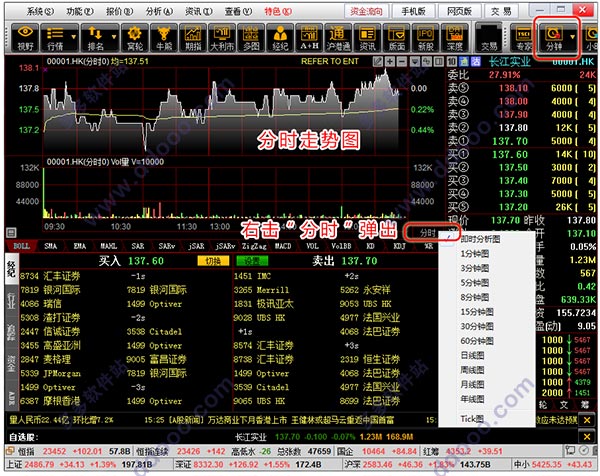Open the 期指 index futures icon
Viewport: 600px width, 476px height.
click(193, 37)
